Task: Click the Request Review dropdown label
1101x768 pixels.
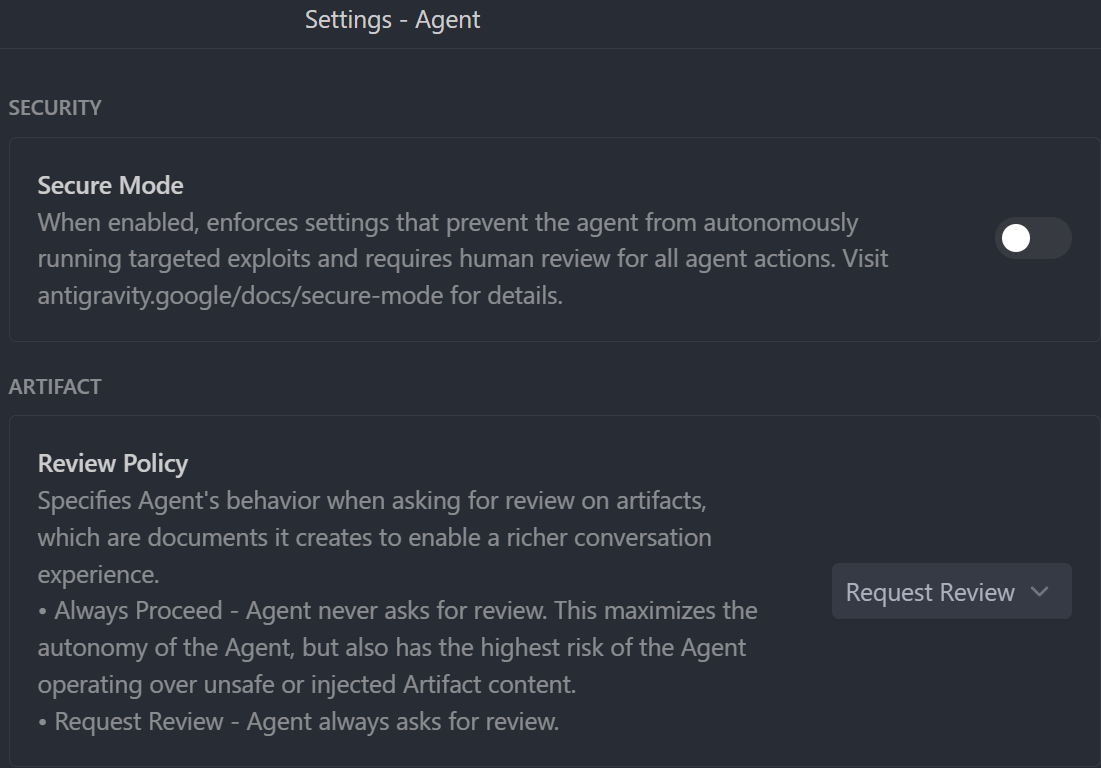Action: coord(932,591)
